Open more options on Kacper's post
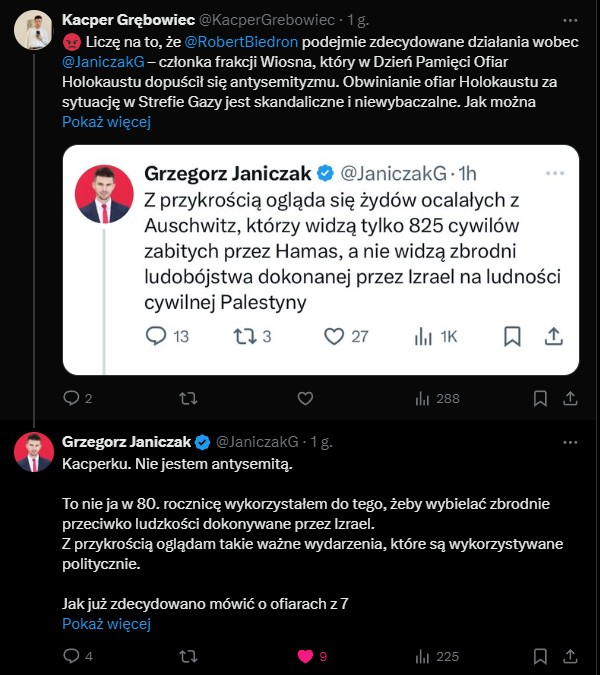 click(569, 18)
